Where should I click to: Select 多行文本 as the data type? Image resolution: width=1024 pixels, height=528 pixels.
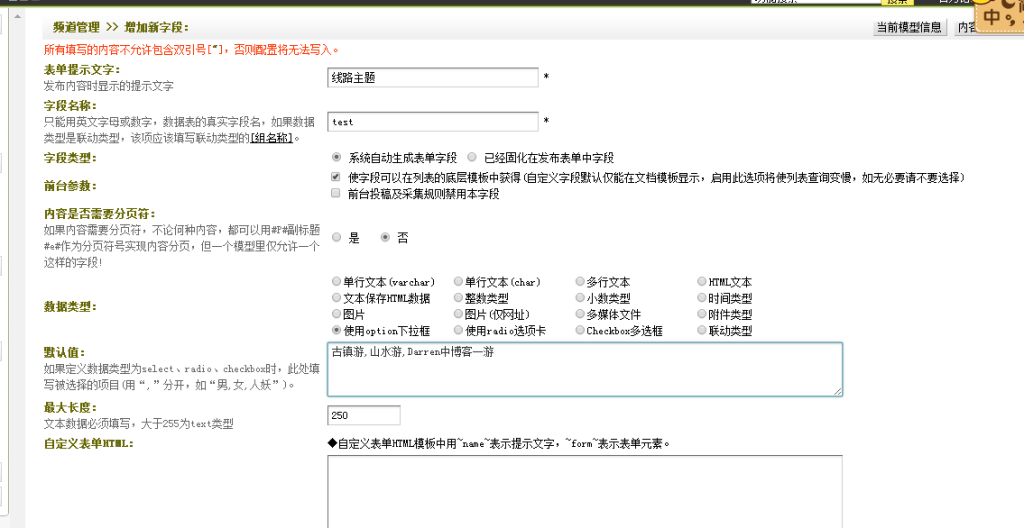(580, 282)
